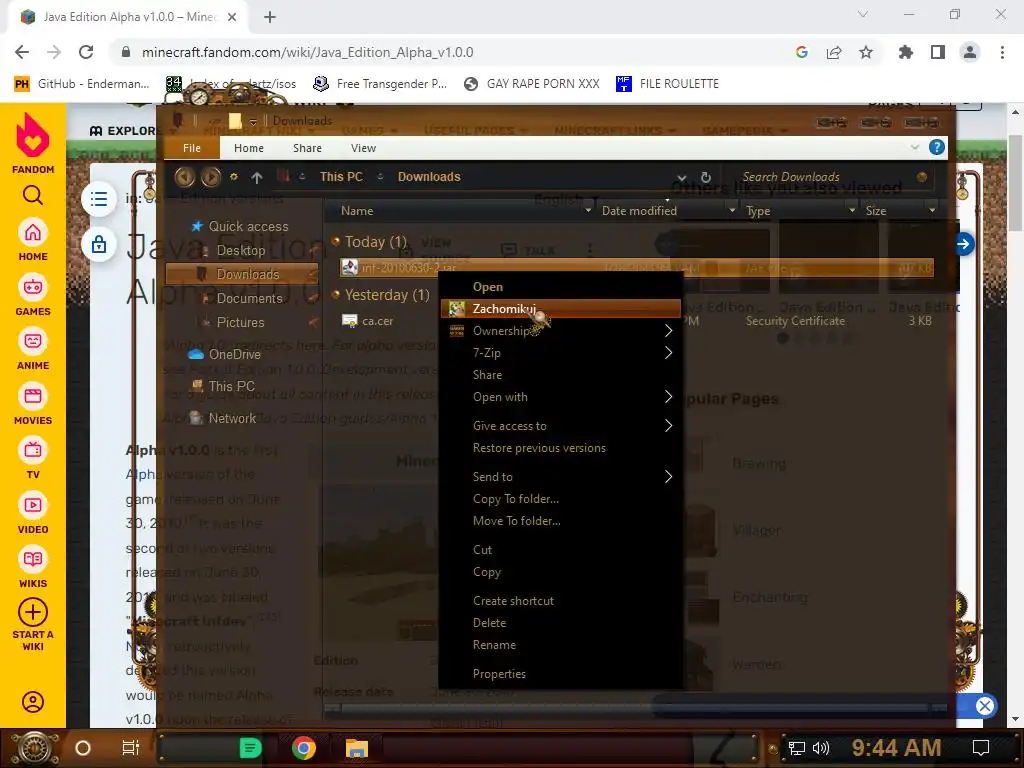The height and width of the screenshot is (768, 1024).
Task: Click the taskbar volume speaker icon
Action: coord(820,748)
